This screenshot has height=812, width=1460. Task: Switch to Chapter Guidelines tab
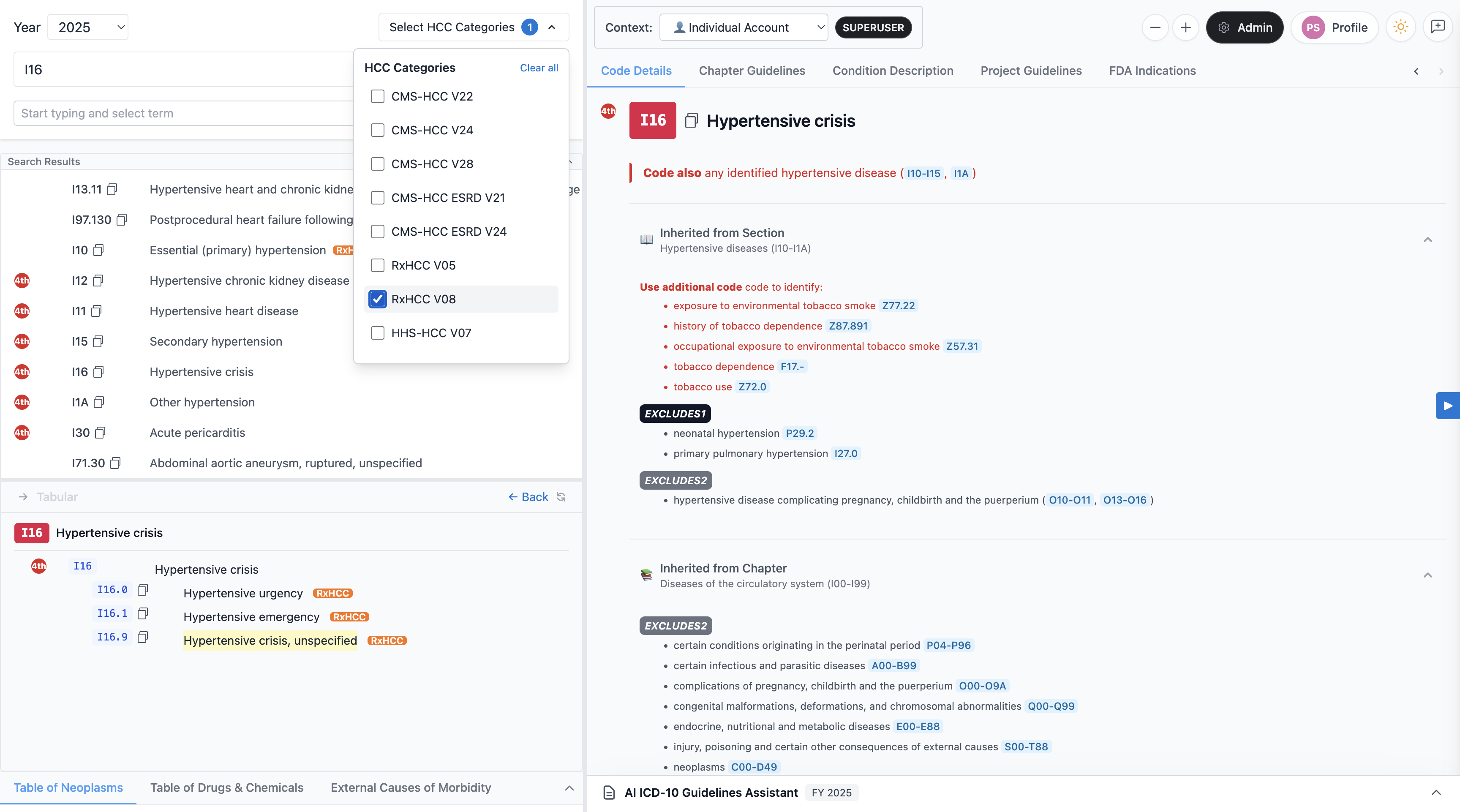(x=752, y=71)
